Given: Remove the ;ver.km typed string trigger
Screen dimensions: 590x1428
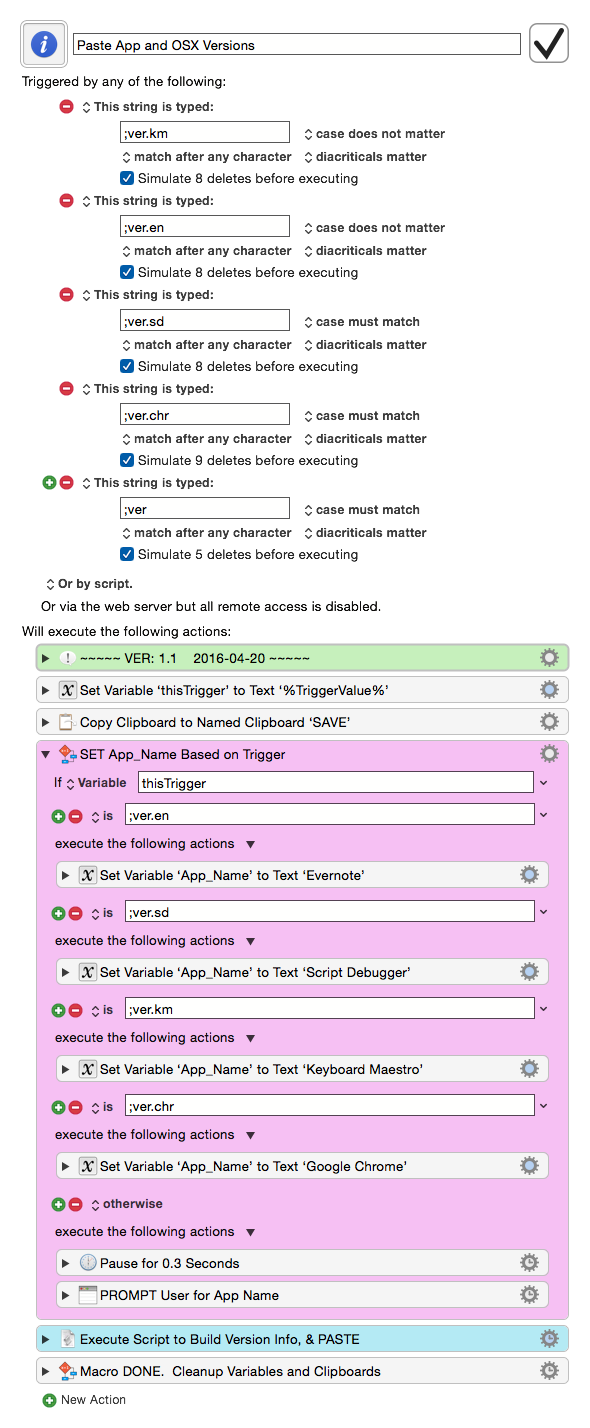Looking at the screenshot, I should (67, 107).
